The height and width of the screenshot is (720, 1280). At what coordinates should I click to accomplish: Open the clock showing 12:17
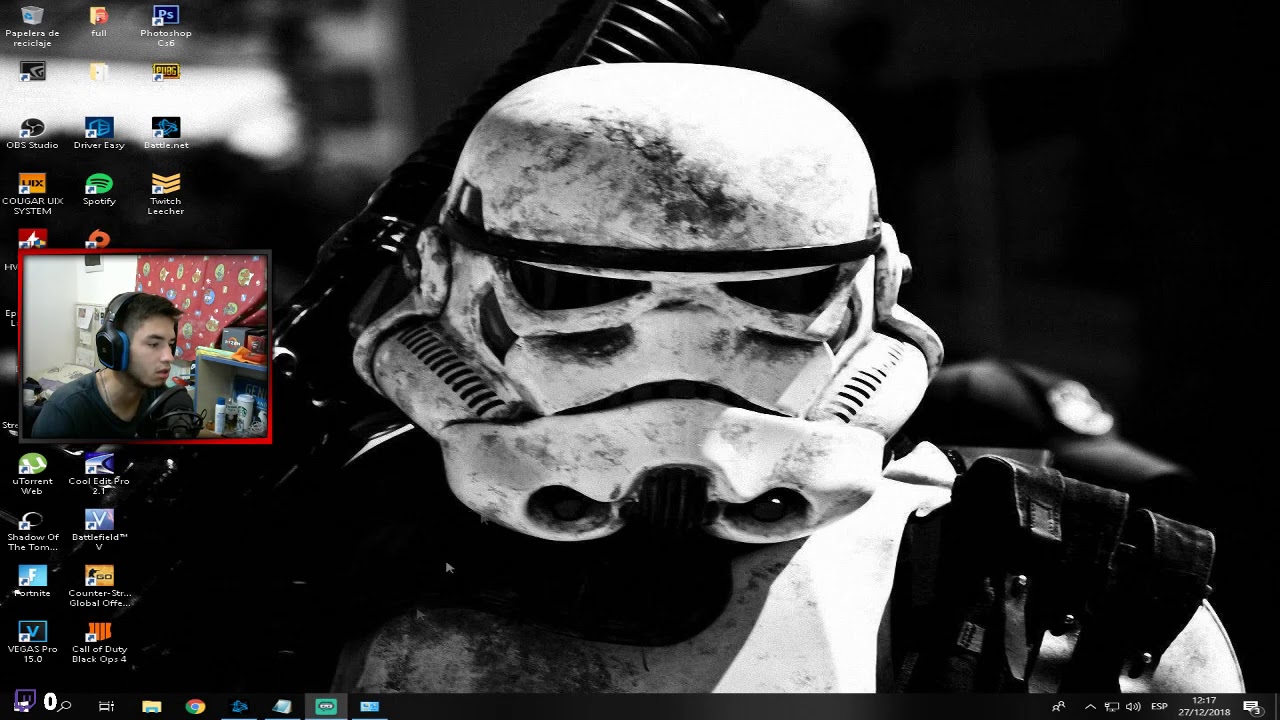click(x=1204, y=706)
